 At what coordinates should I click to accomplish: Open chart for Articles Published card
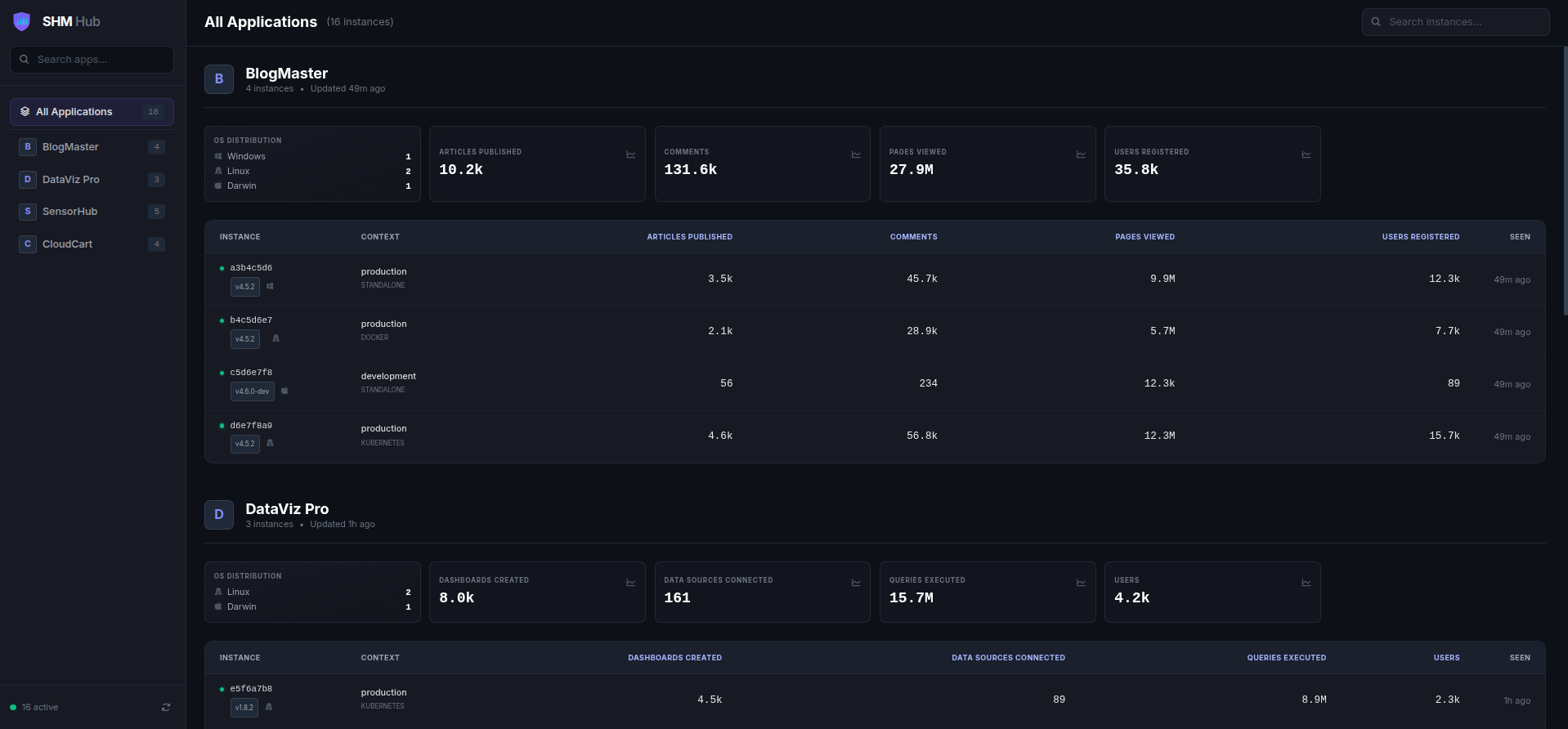tap(630, 154)
